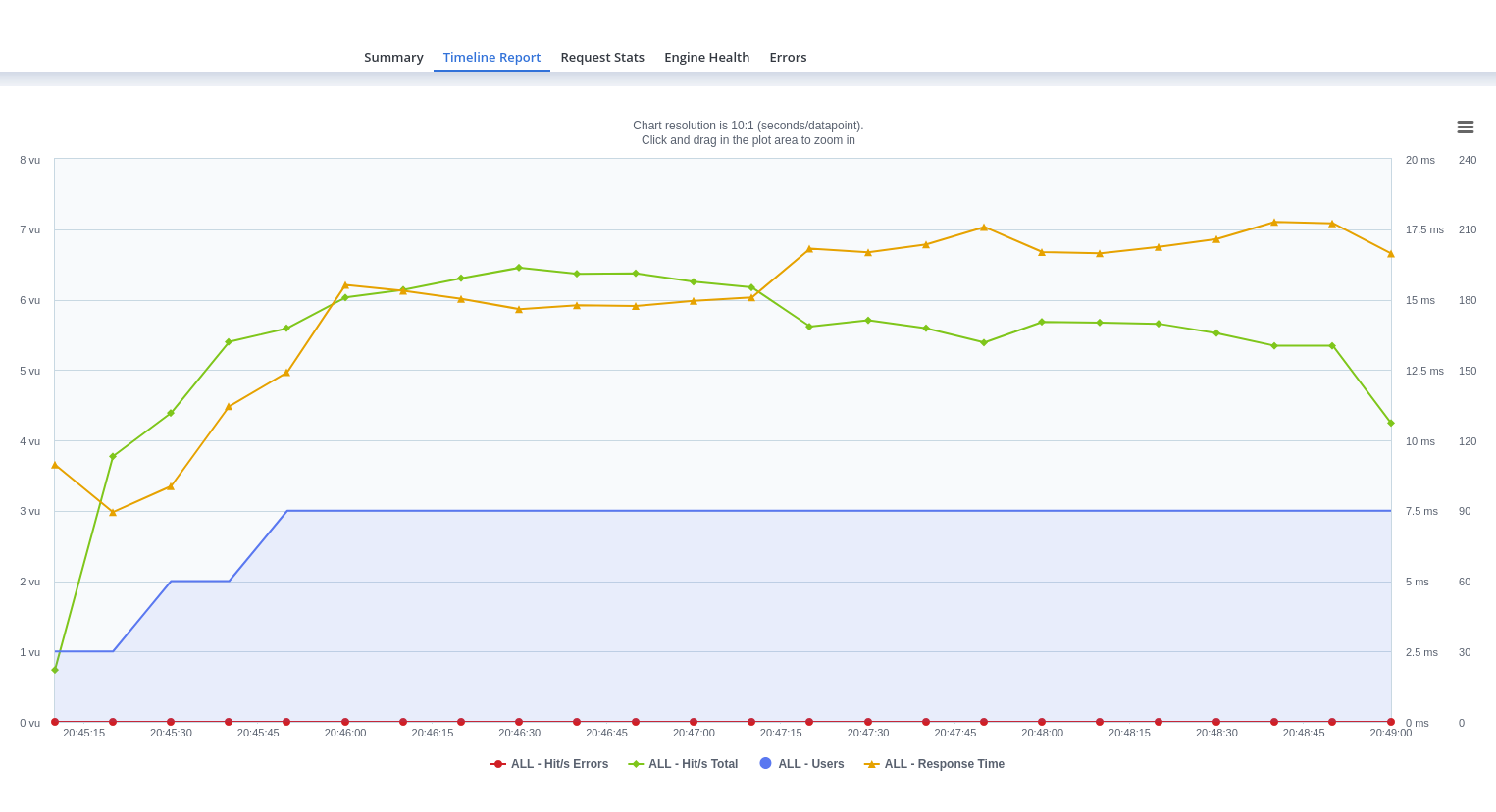The width and height of the screenshot is (1496, 812).
Task: Select the Timeline Report tab
Action: click(491, 58)
